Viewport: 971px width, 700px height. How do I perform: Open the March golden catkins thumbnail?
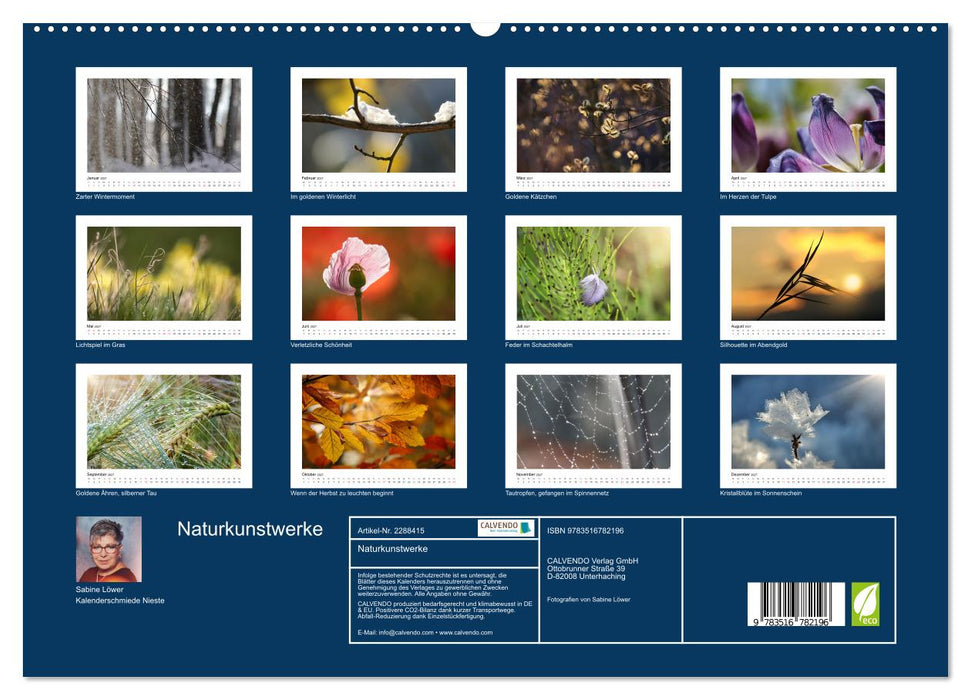pos(593,129)
